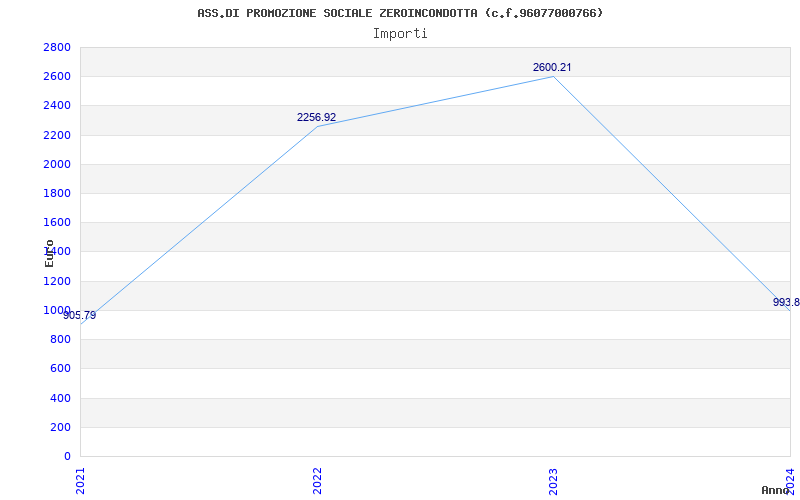The width and height of the screenshot is (800, 500).
Task: Click the 400 y-axis value
Action: [x=60, y=398]
